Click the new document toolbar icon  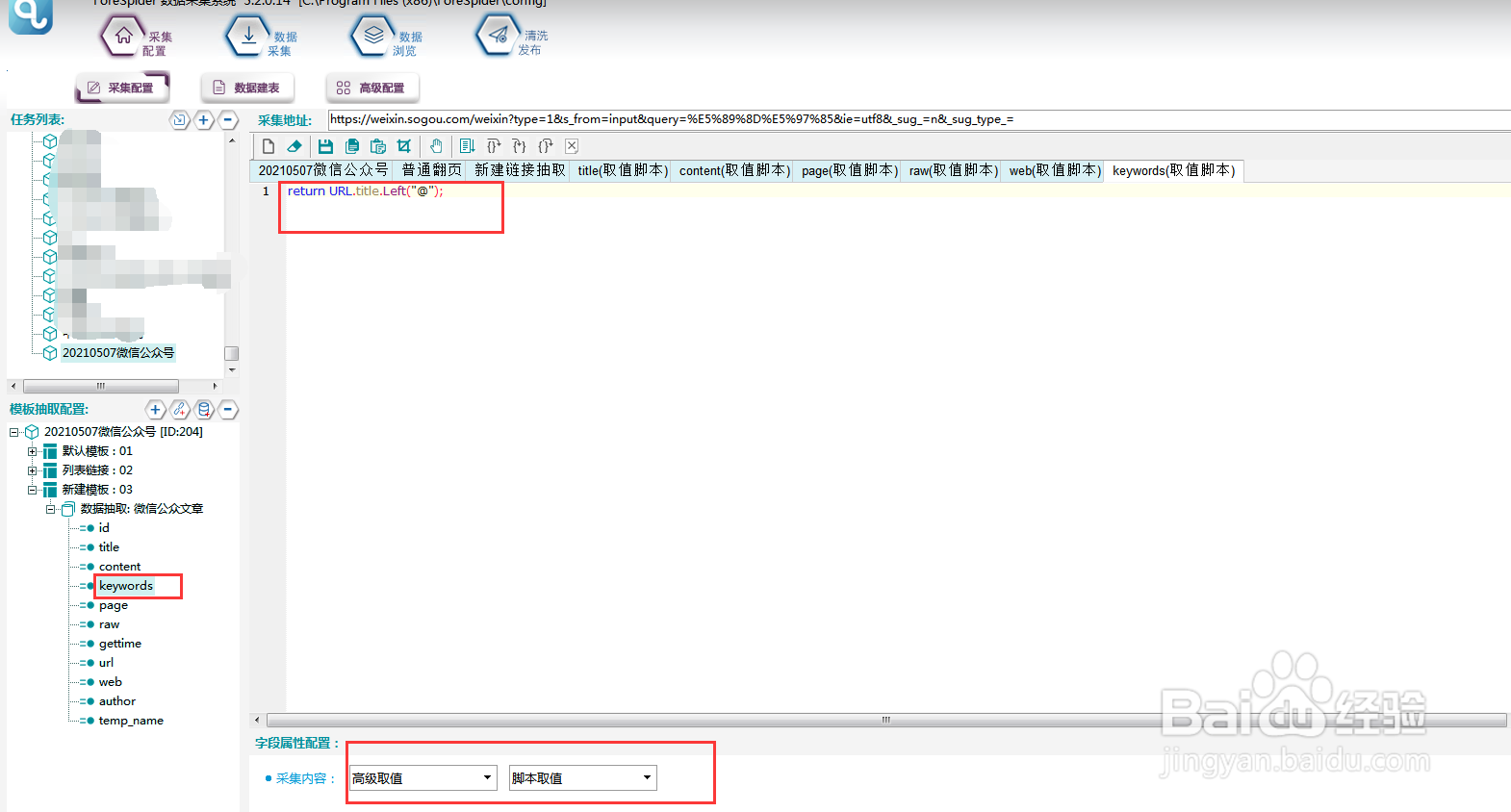click(x=269, y=146)
